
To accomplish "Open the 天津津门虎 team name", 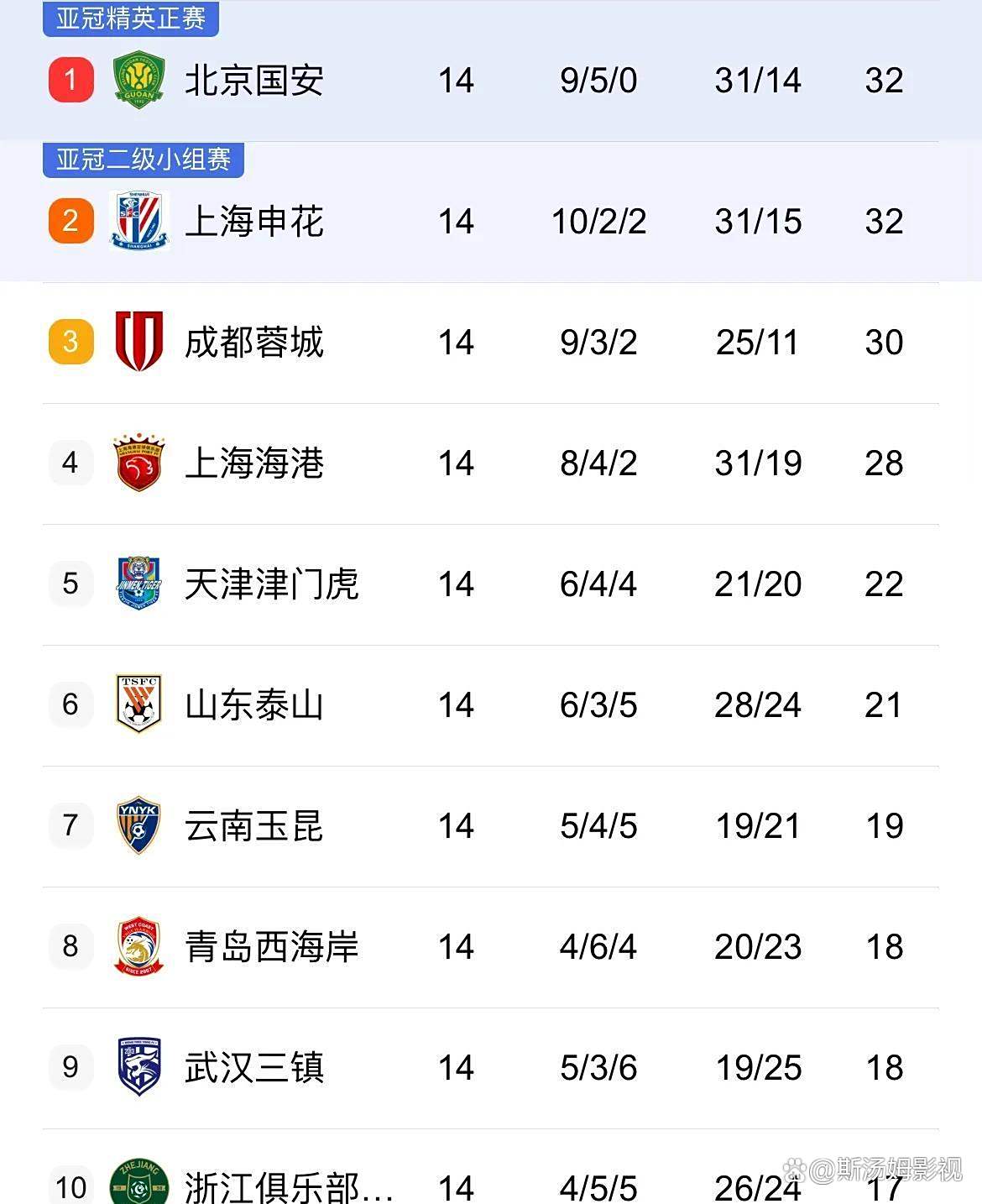I will [x=272, y=584].
